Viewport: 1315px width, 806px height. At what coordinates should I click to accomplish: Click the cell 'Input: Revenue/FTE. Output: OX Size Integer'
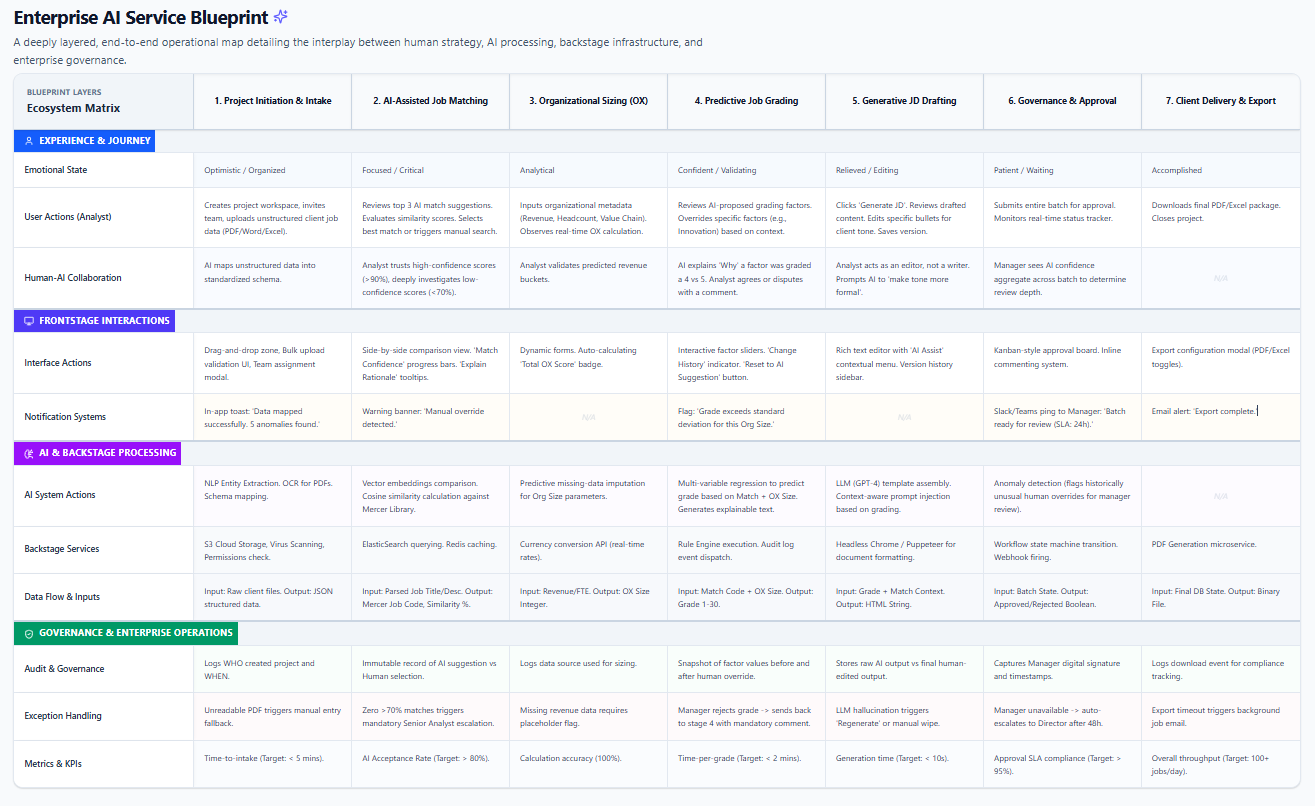588,597
